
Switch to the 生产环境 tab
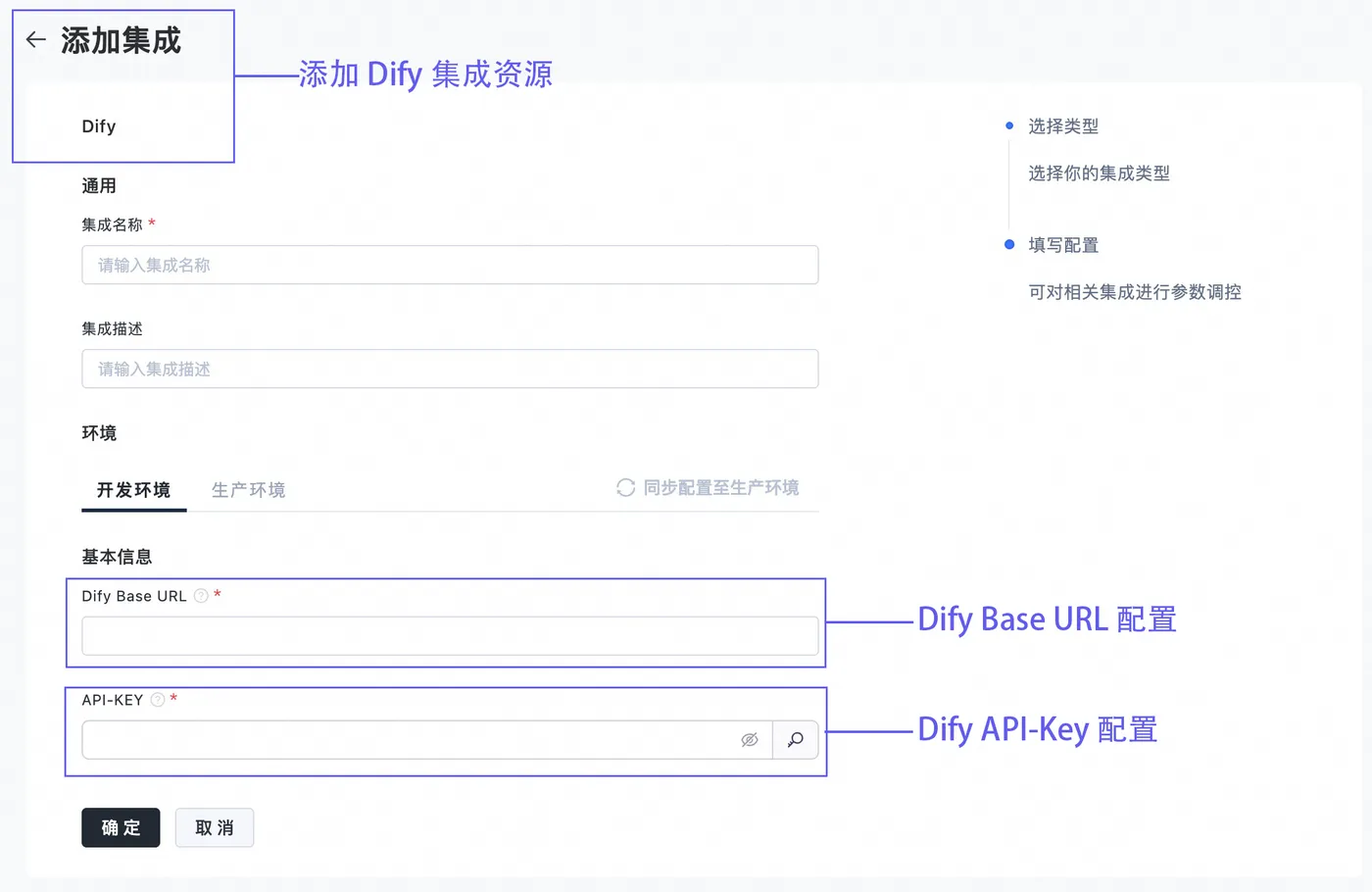click(248, 490)
